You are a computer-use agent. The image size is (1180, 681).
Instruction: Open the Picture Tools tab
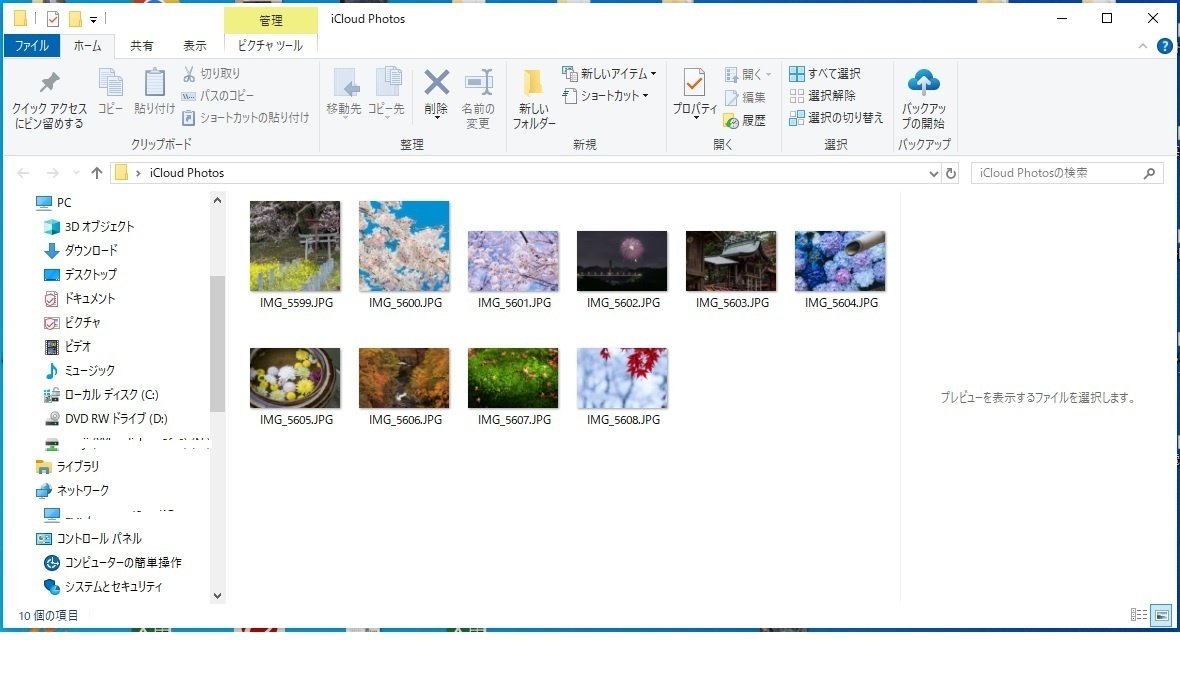[270, 46]
